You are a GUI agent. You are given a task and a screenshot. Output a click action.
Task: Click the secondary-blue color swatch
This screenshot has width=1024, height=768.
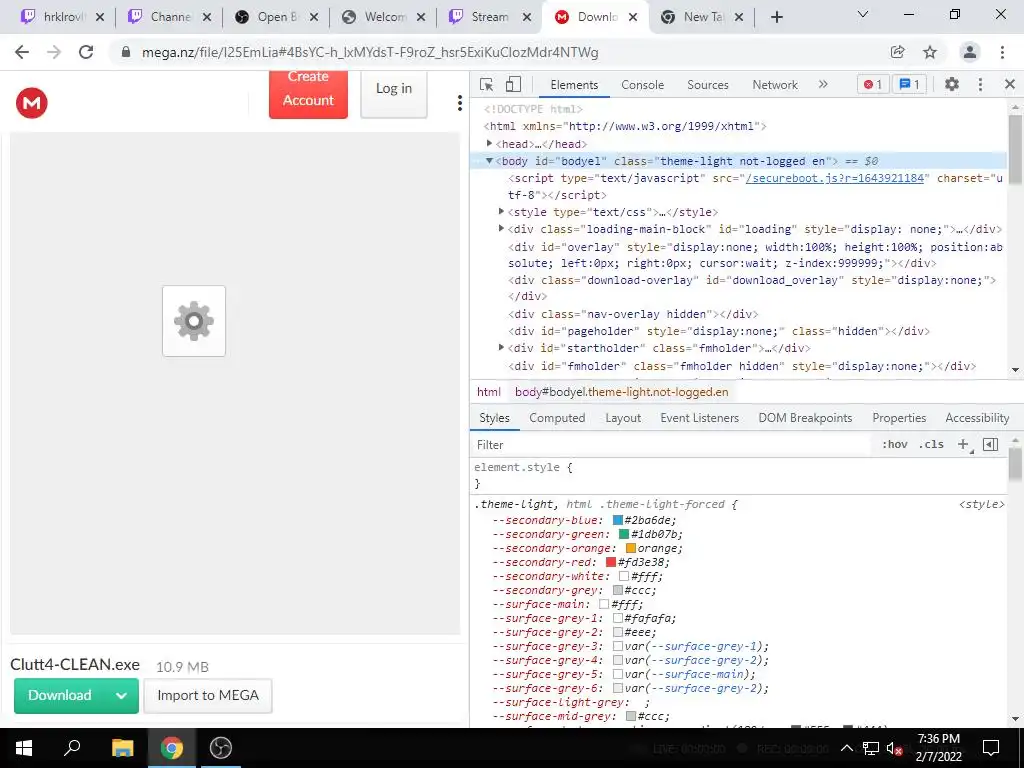pos(618,520)
